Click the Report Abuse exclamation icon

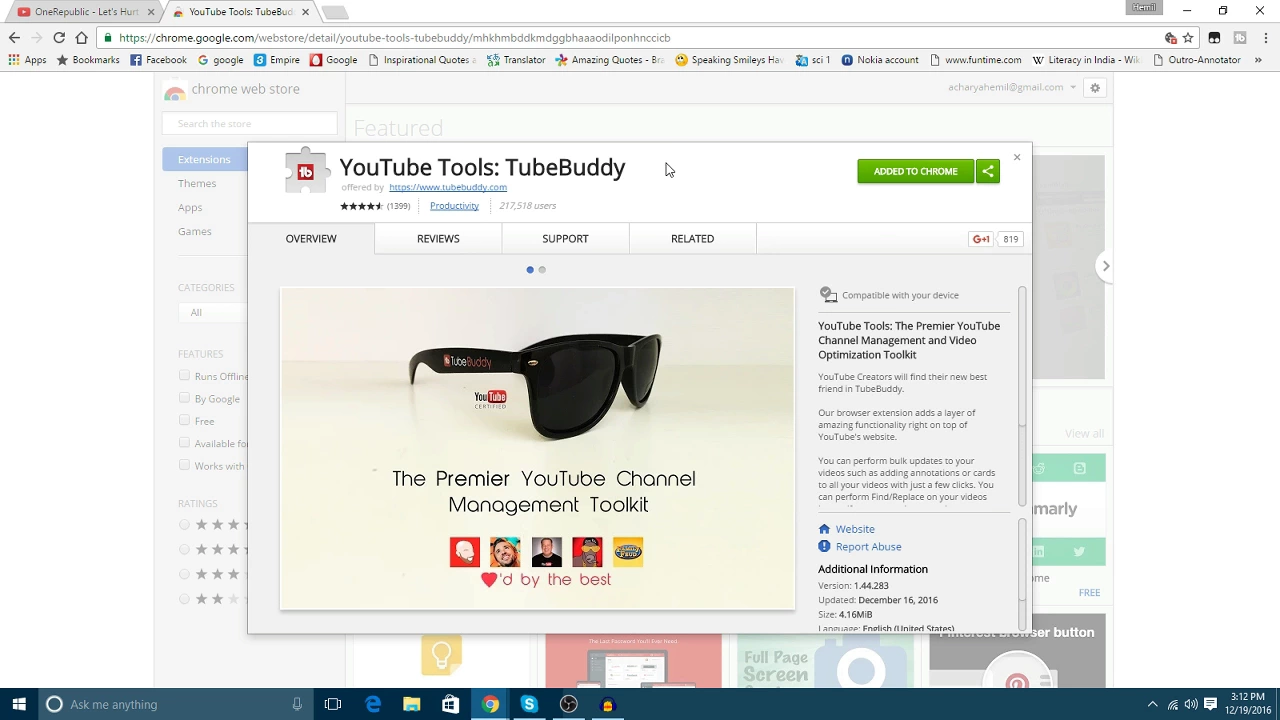coord(824,547)
